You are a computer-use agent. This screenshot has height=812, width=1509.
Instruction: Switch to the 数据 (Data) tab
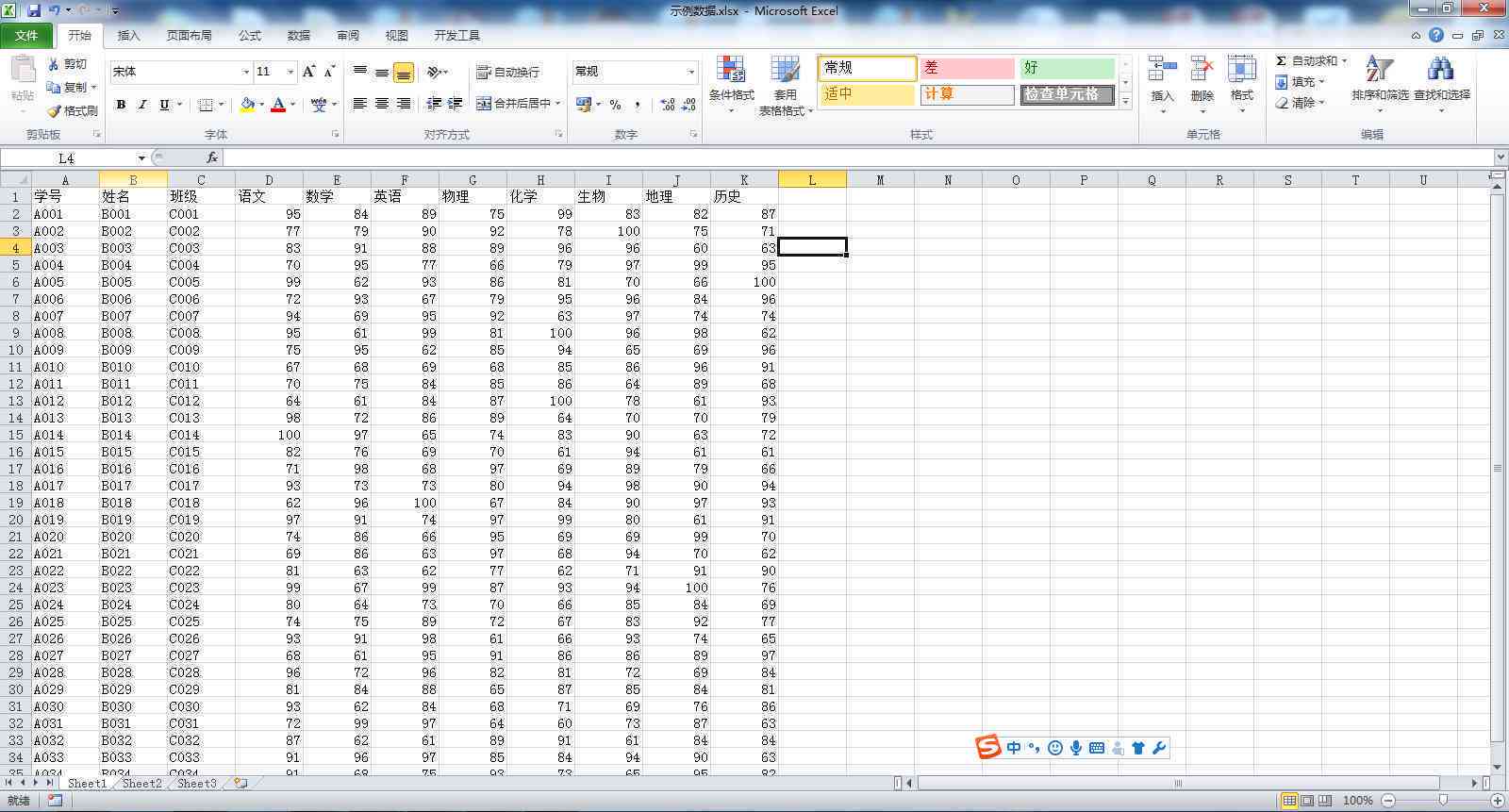tap(299, 36)
